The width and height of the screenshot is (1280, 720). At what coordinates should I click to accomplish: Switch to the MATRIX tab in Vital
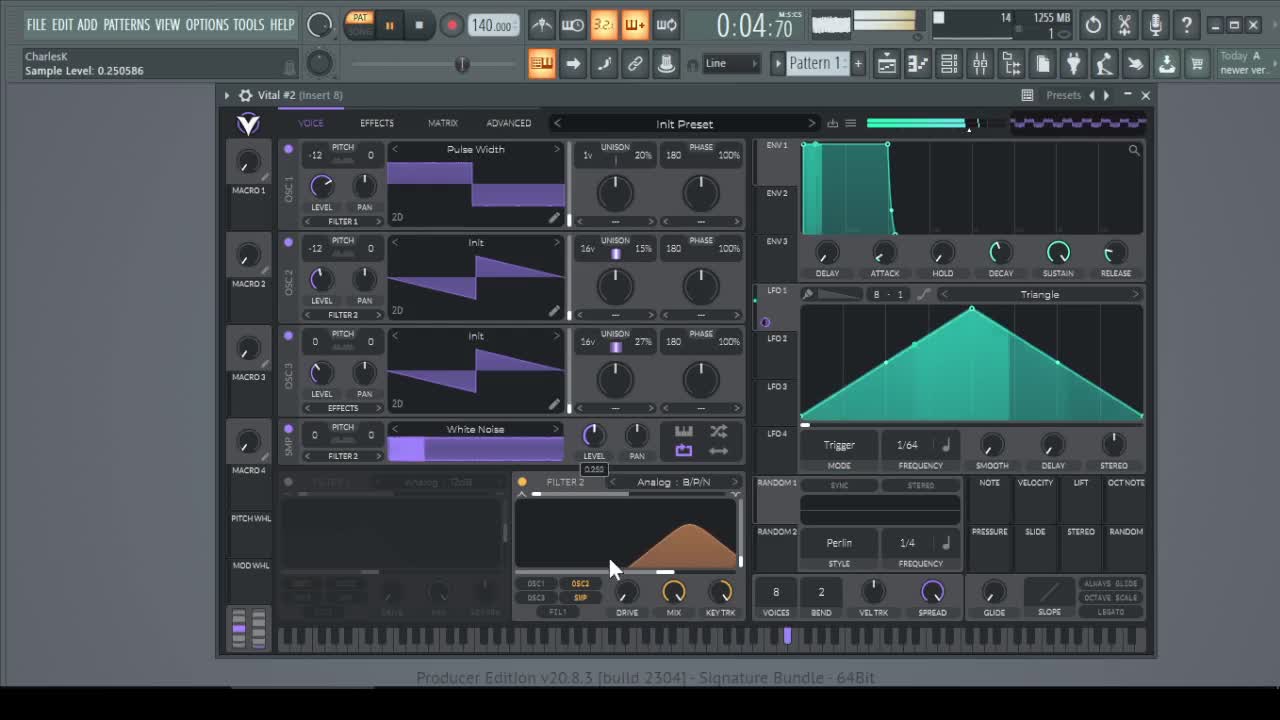point(443,123)
